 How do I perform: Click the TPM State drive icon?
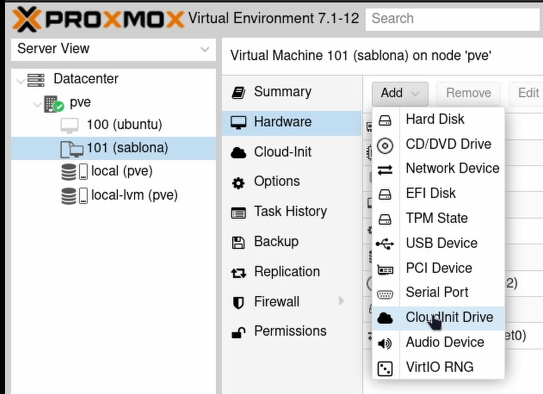(x=385, y=220)
